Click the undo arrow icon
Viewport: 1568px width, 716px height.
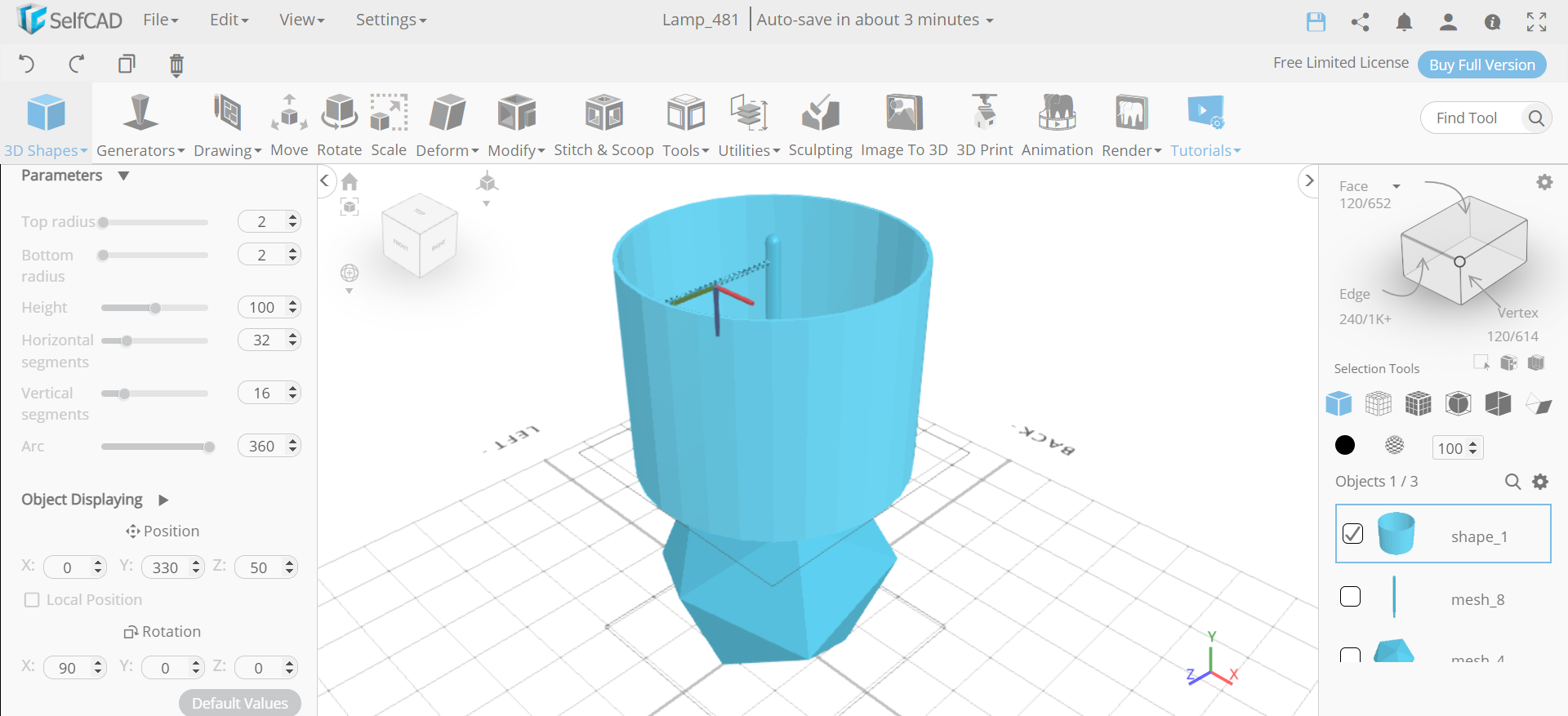click(x=26, y=64)
